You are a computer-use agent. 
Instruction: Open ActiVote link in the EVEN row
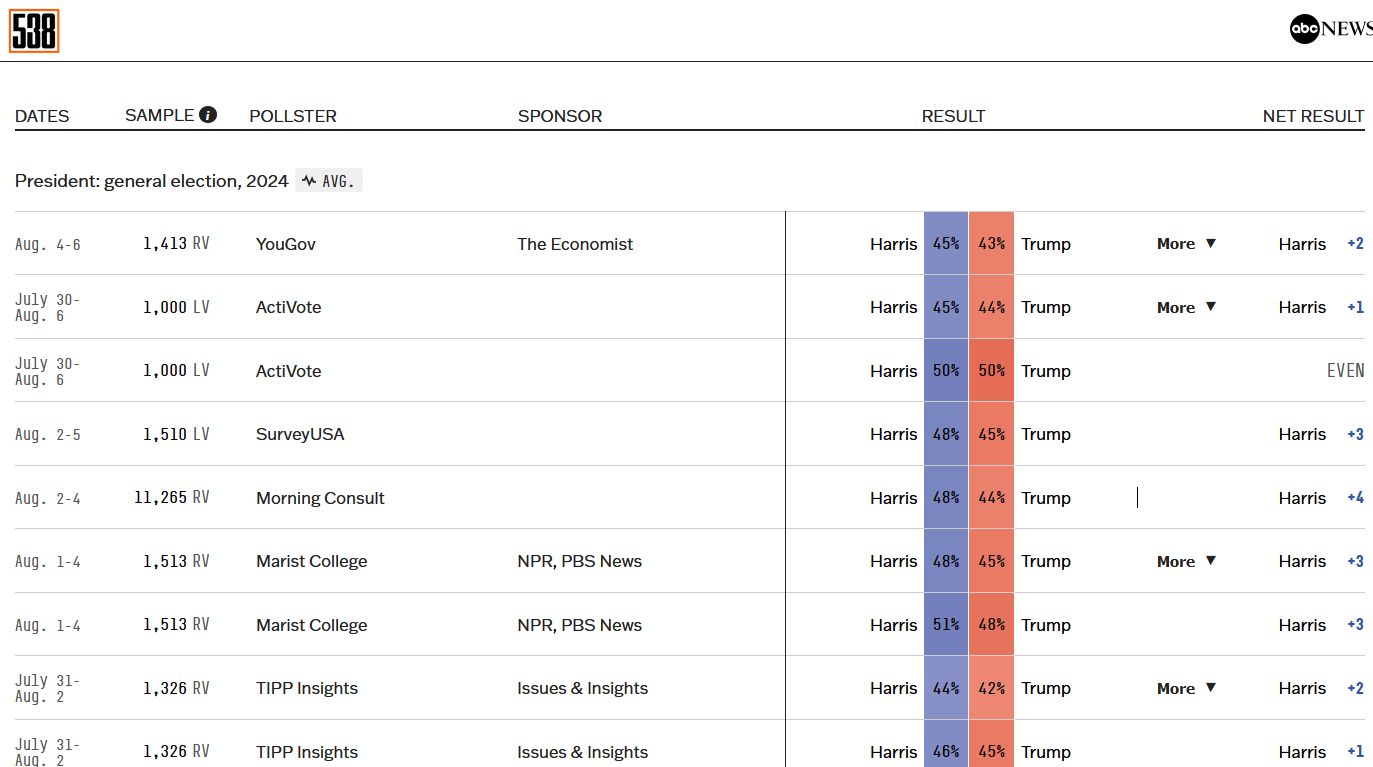(289, 371)
